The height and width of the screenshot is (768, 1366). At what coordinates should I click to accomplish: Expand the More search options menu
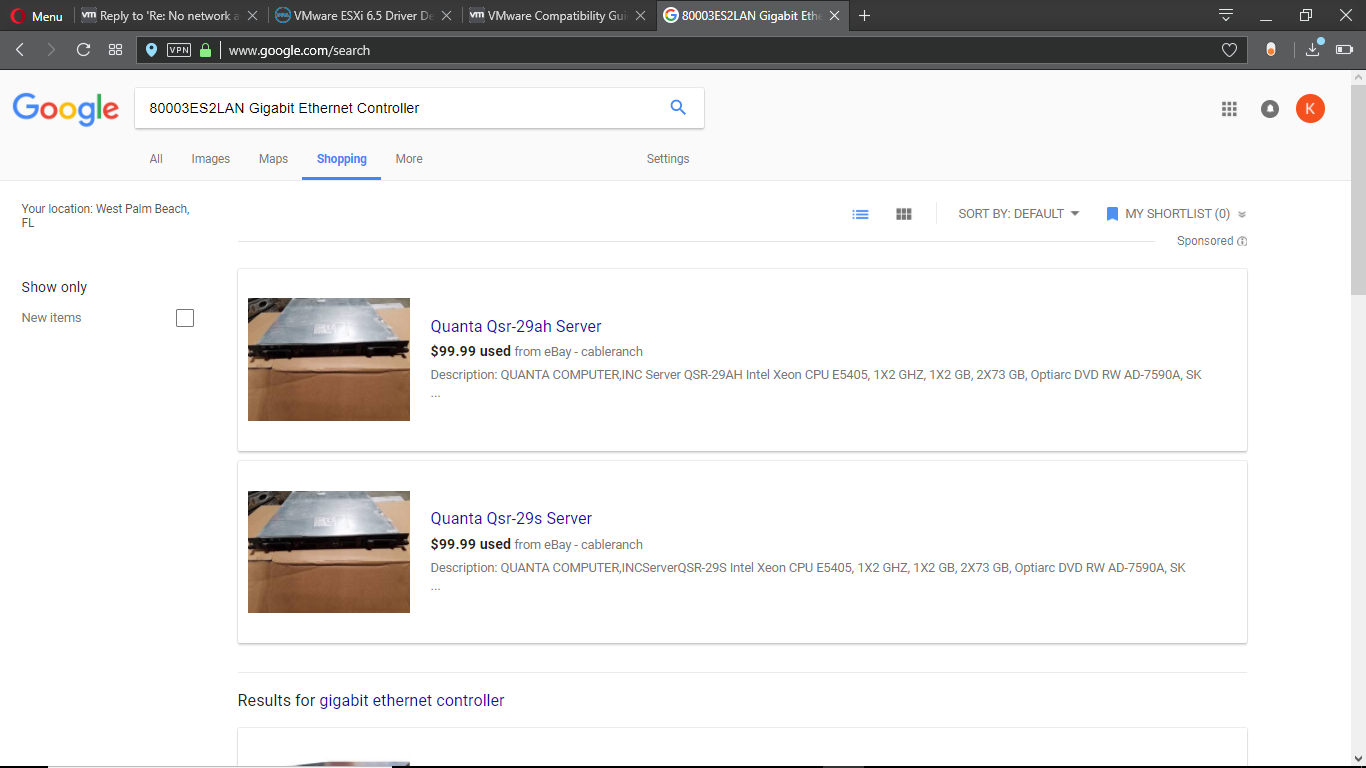409,159
